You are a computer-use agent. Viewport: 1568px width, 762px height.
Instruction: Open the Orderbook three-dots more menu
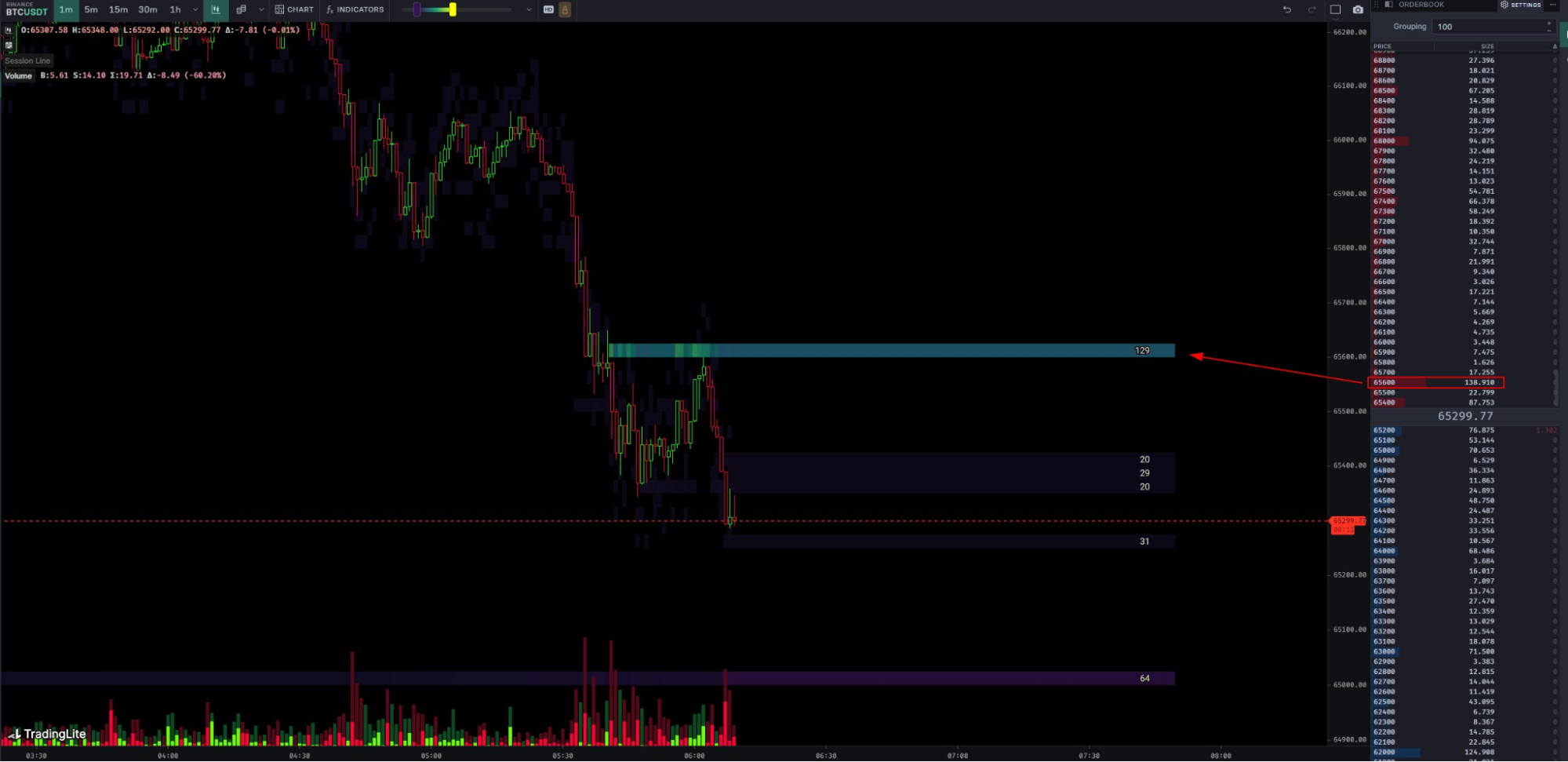click(x=1552, y=5)
